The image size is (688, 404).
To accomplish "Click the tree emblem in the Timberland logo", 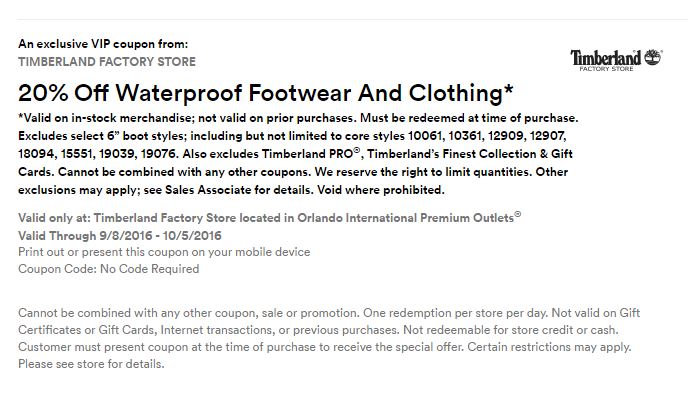I will click(653, 56).
